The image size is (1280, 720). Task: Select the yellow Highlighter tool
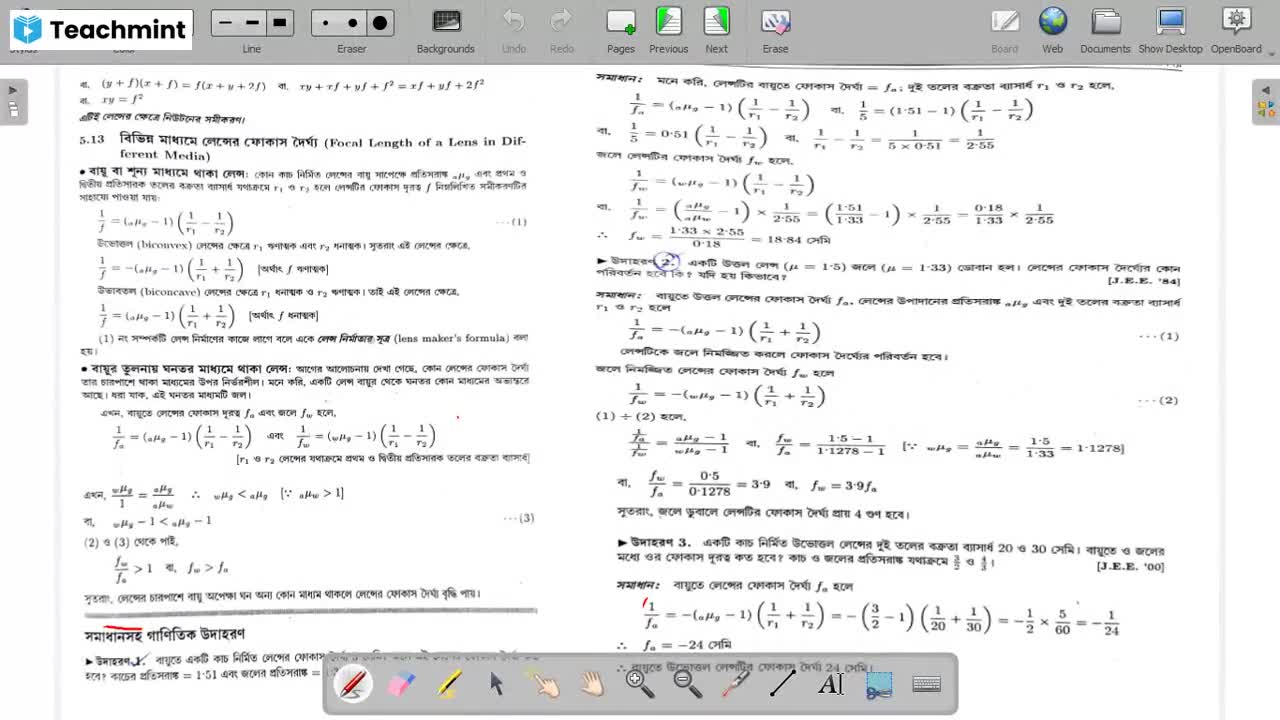pyautogui.click(x=449, y=684)
